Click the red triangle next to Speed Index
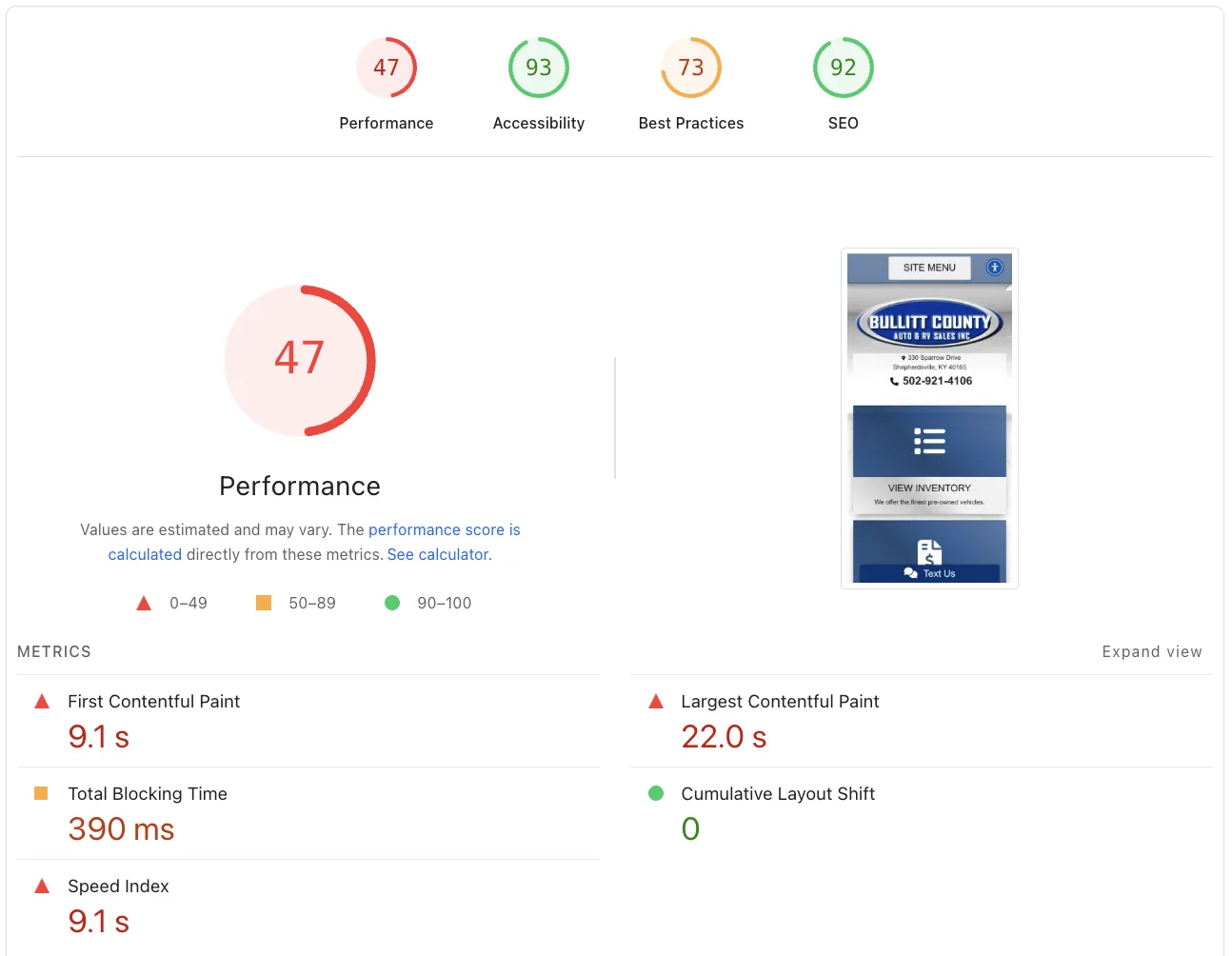1232x956 pixels. pos(42,886)
